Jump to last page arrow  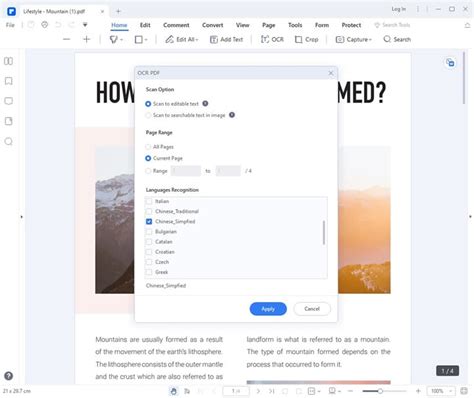272,391
